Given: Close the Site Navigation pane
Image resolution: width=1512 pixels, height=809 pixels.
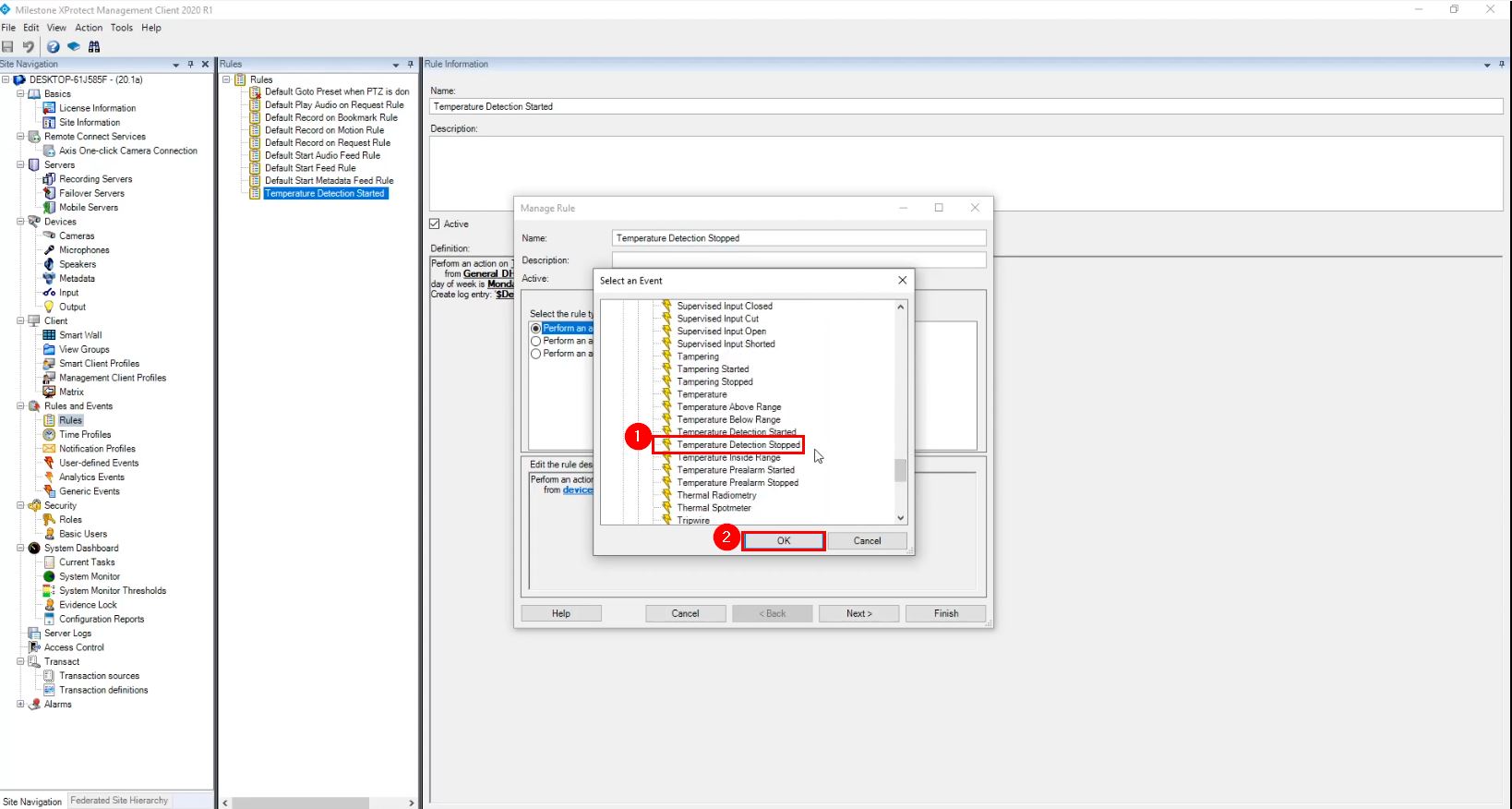Looking at the screenshot, I should coord(205,65).
